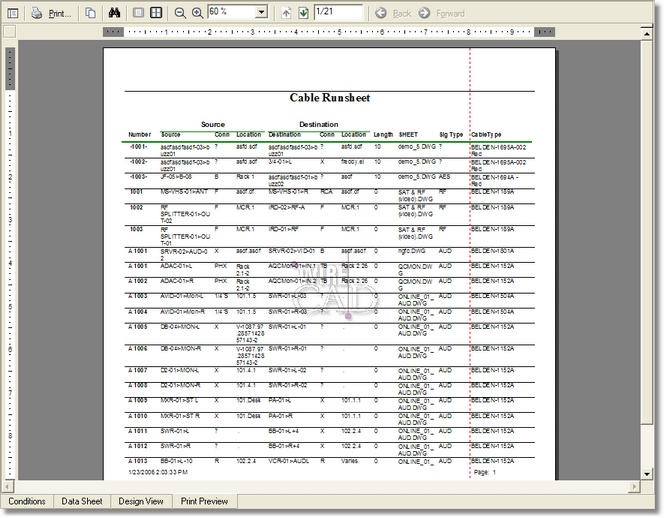Click the Forward text button
The image size is (664, 518).
pos(450,14)
